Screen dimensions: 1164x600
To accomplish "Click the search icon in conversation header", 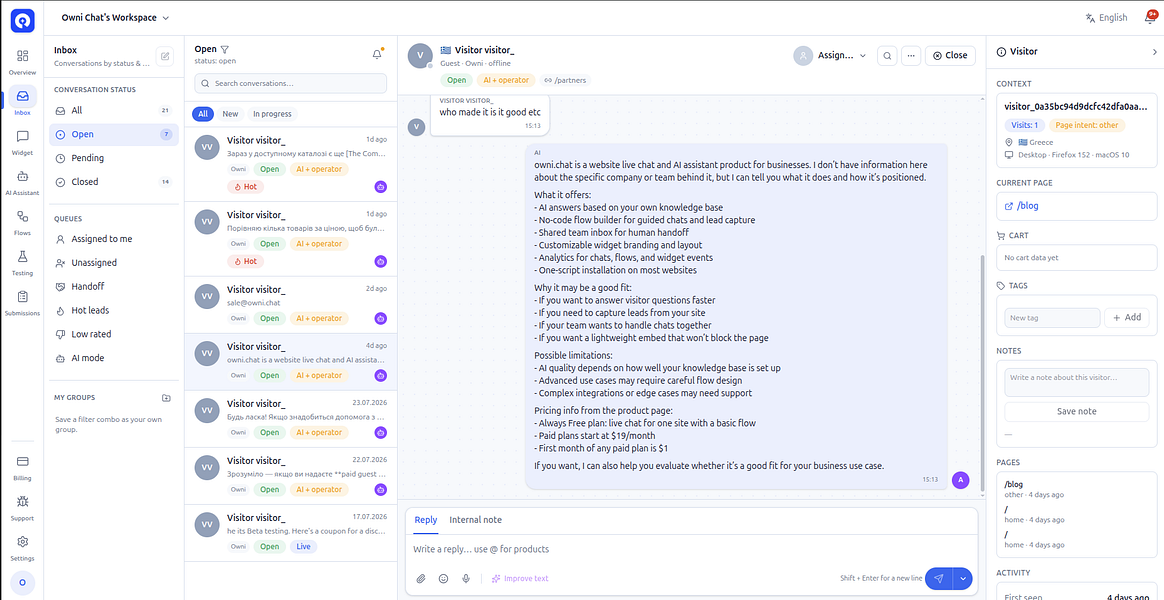I will tap(886, 55).
